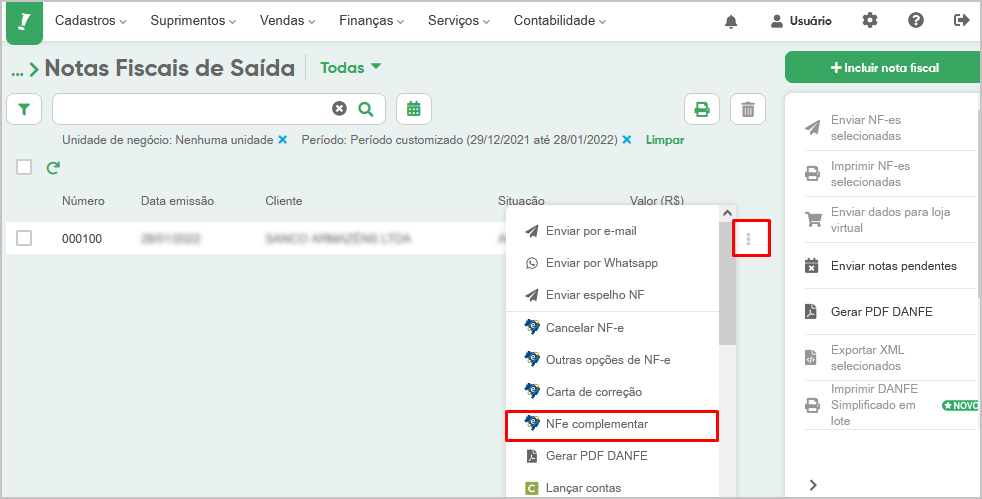982x499 pixels.
Task: Click Exportar XML selecionados
Action: [889, 358]
